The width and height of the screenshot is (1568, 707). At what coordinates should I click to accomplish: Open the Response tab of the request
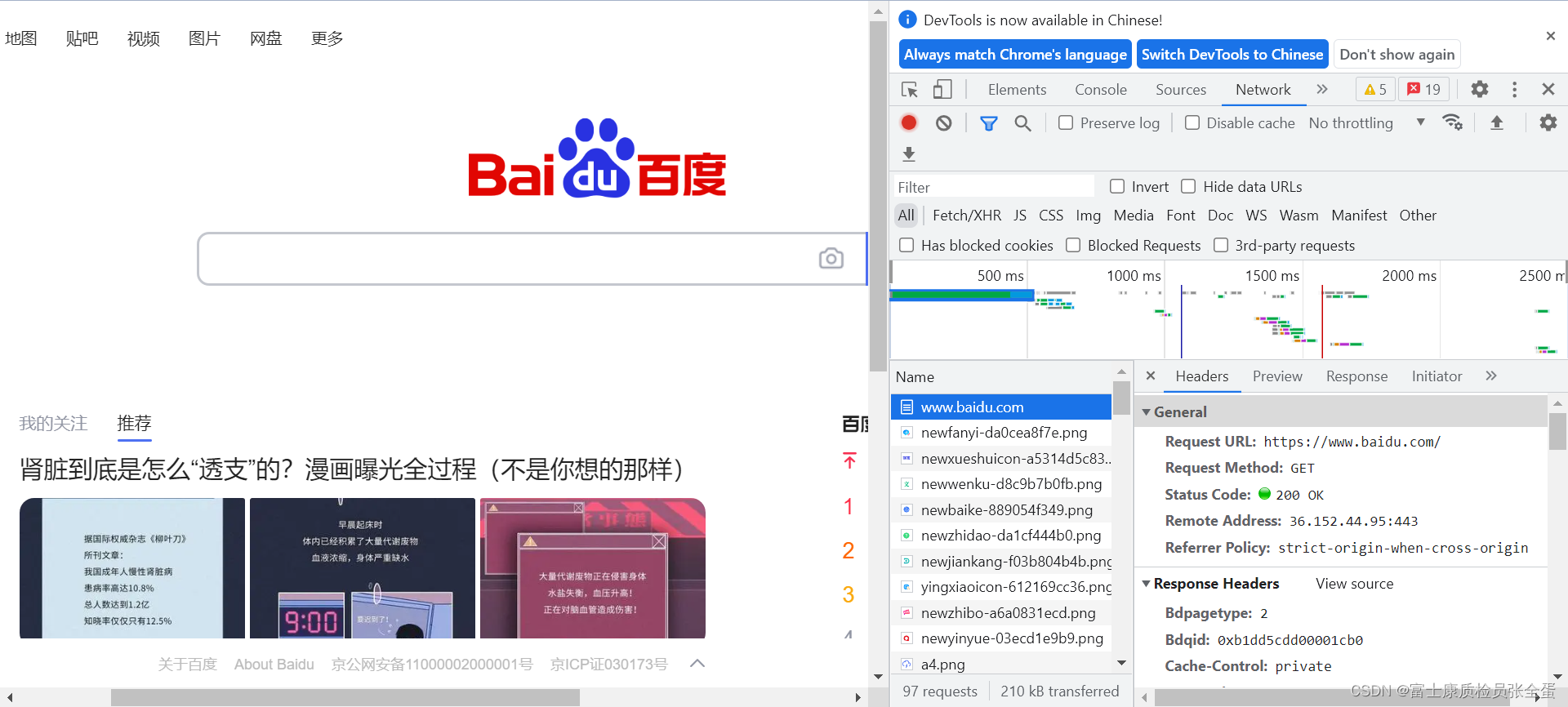coord(1356,376)
